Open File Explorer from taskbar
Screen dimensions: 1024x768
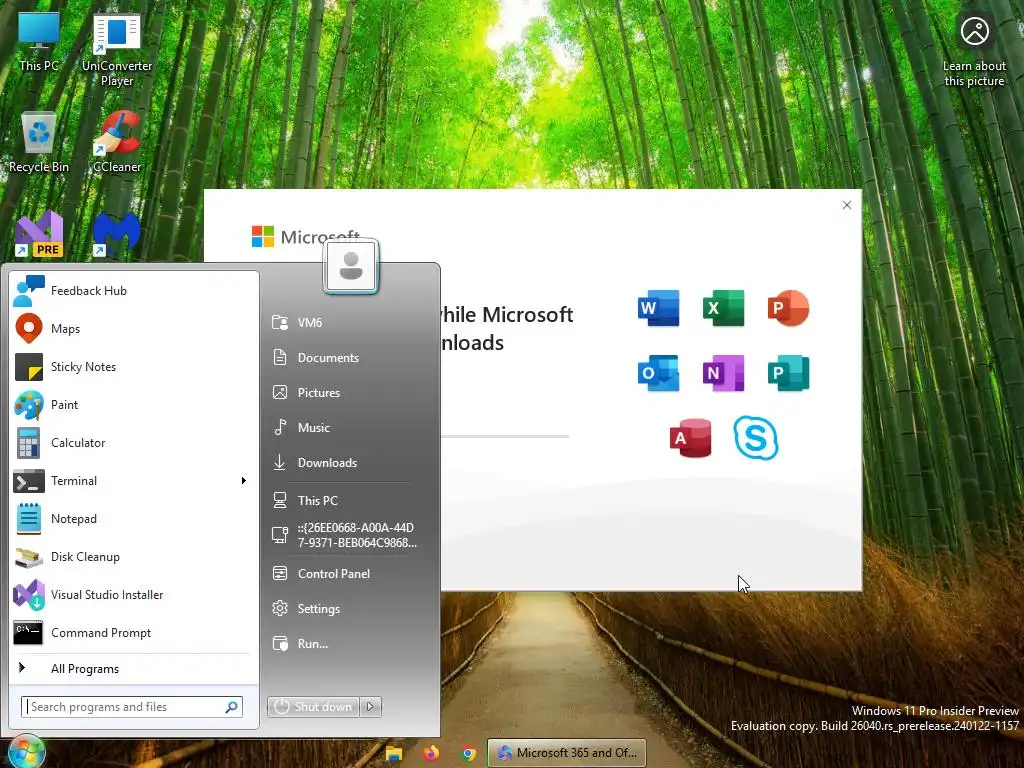(393, 753)
